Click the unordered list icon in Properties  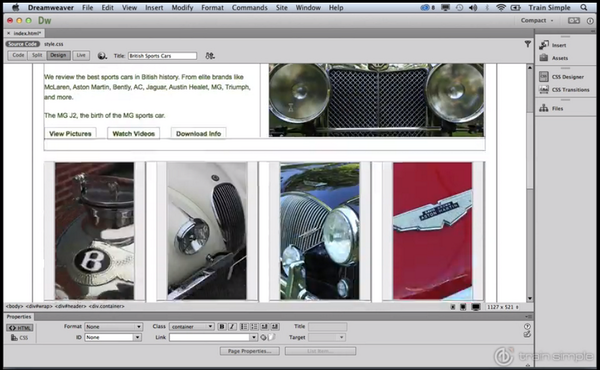244,326
